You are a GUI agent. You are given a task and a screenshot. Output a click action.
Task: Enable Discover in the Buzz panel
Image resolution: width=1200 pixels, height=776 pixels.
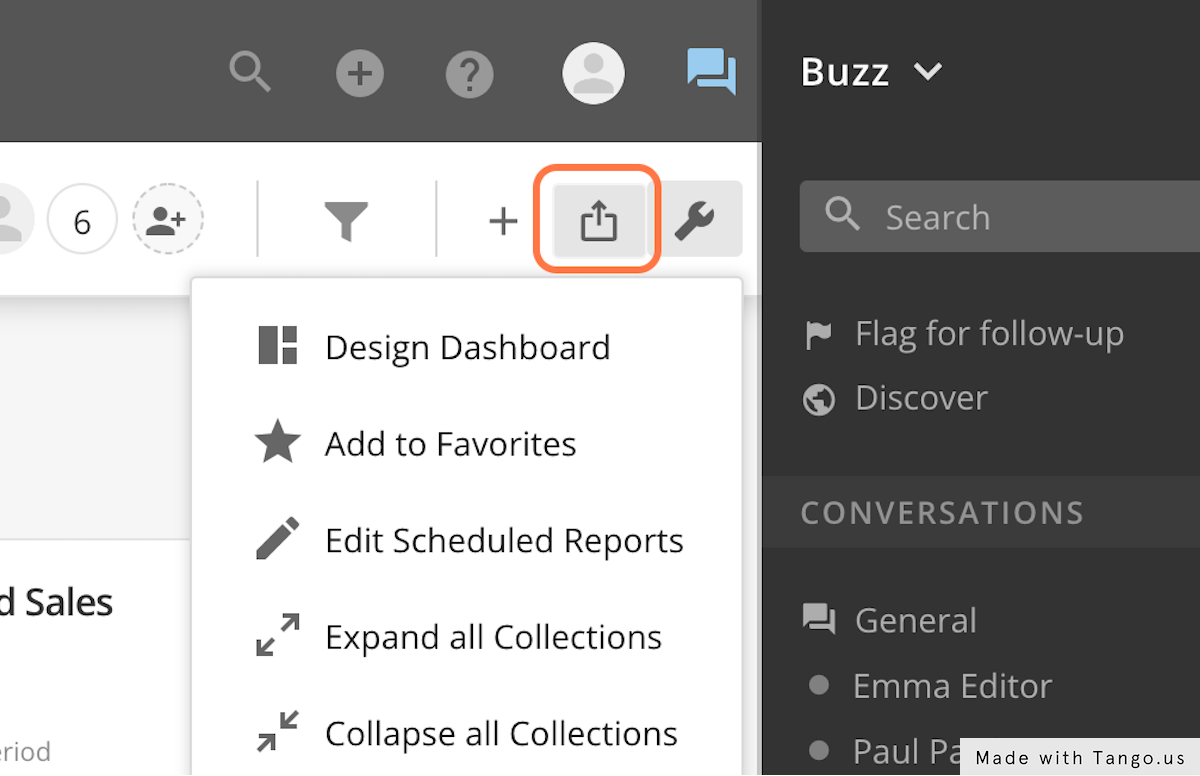tap(920, 398)
